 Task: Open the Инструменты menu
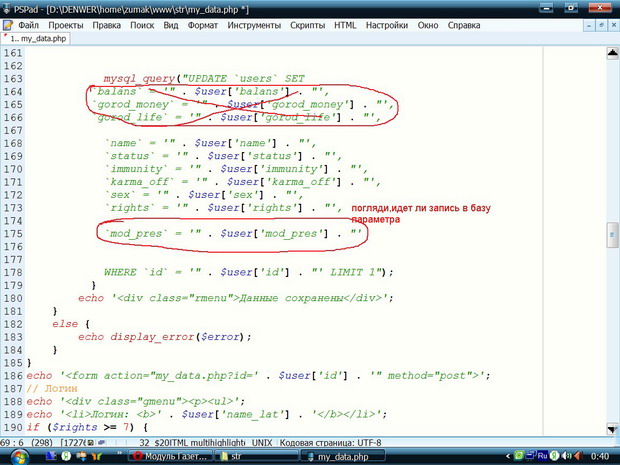tap(254, 22)
